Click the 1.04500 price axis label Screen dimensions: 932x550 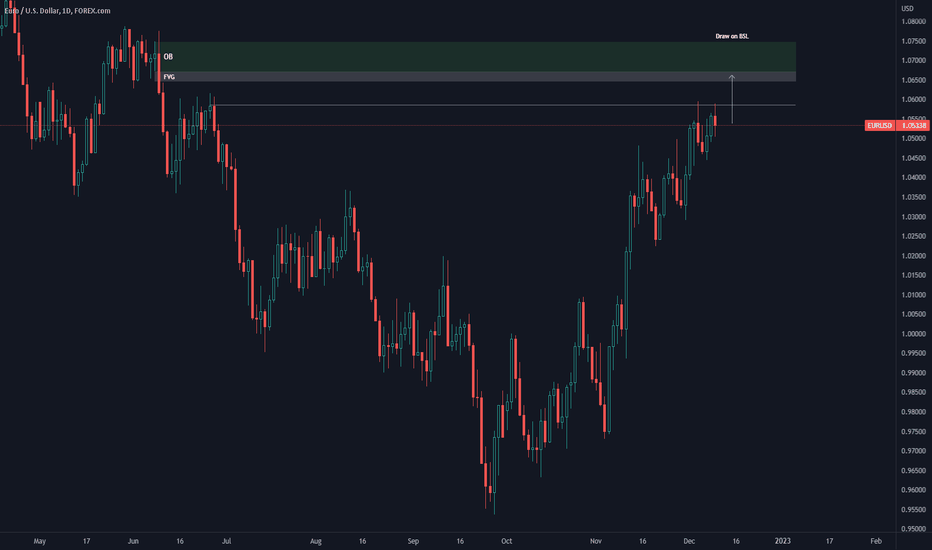pos(914,158)
